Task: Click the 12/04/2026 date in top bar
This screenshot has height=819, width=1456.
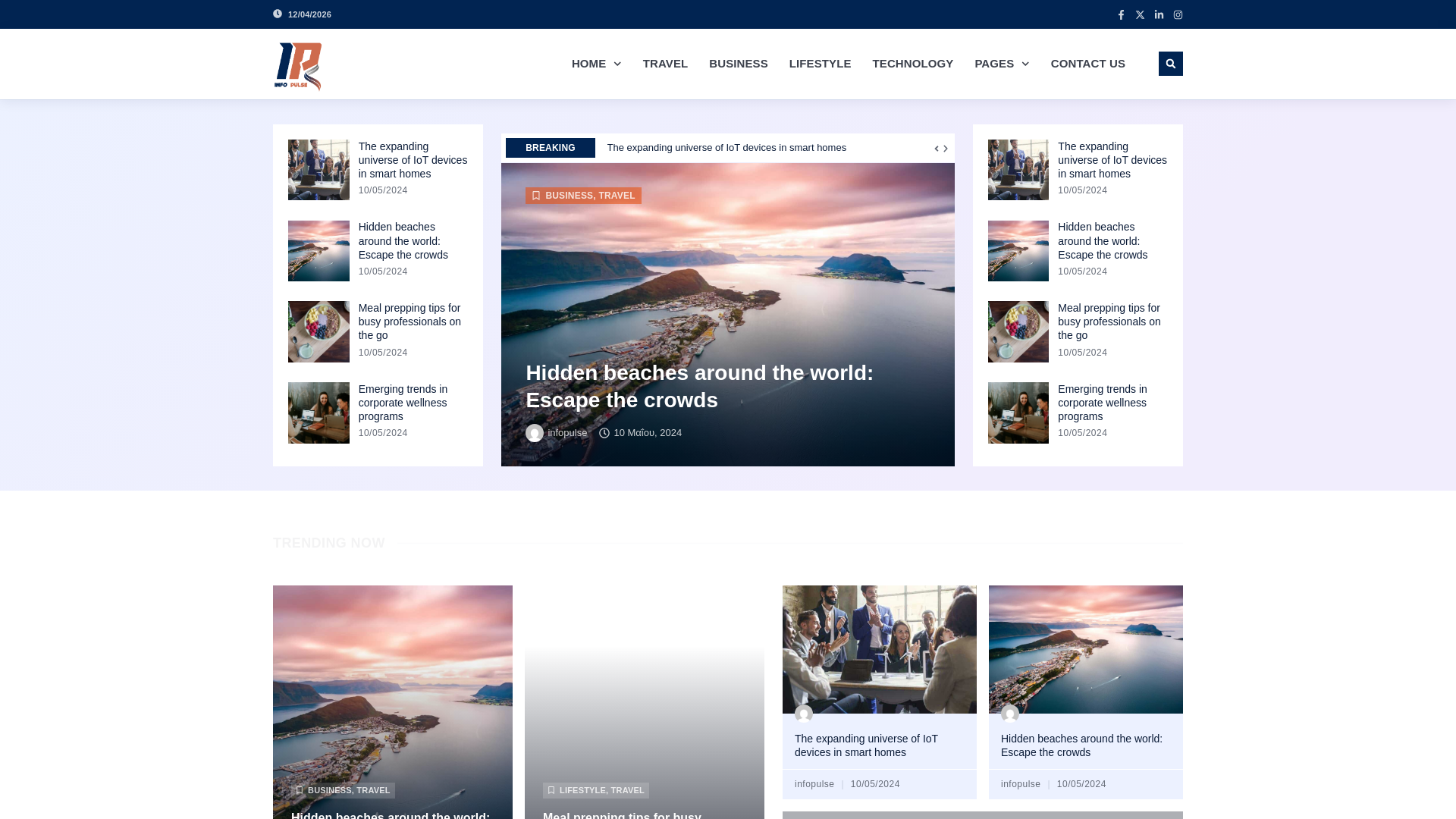Action: point(309,14)
